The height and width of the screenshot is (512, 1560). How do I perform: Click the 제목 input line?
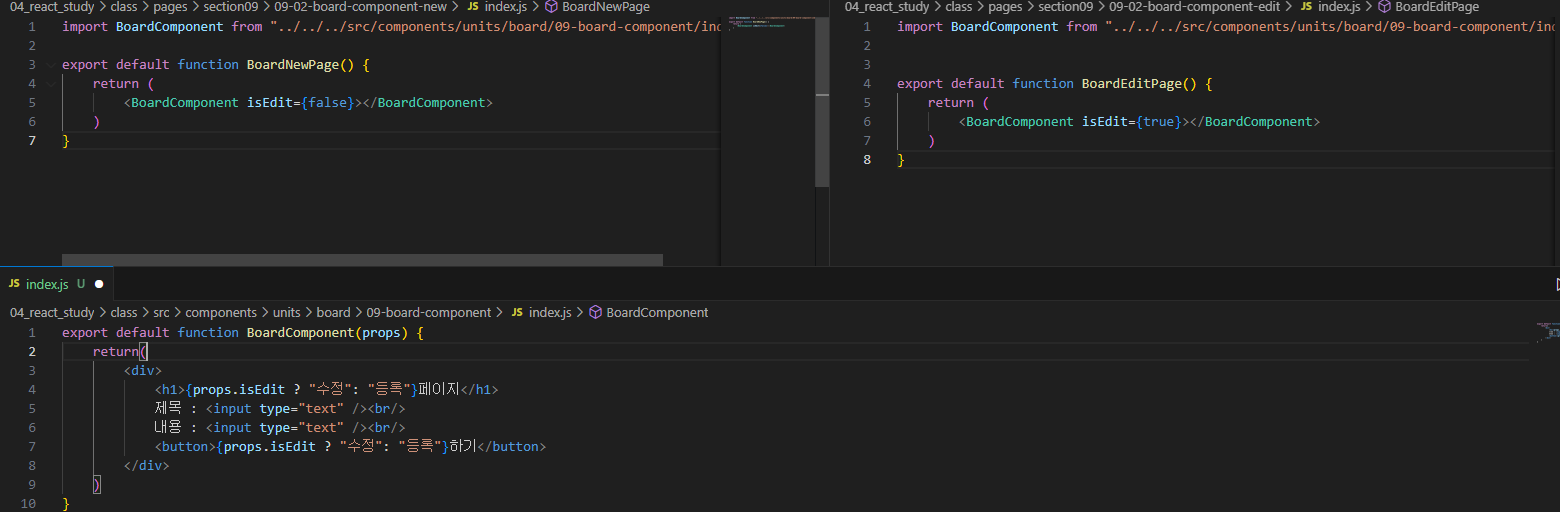[x=280, y=409]
